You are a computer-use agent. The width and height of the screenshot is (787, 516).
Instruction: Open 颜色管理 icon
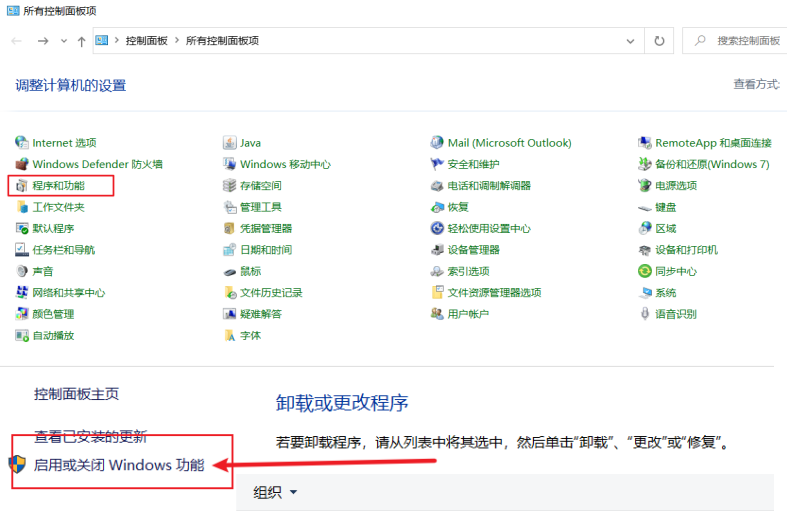click(x=22, y=314)
